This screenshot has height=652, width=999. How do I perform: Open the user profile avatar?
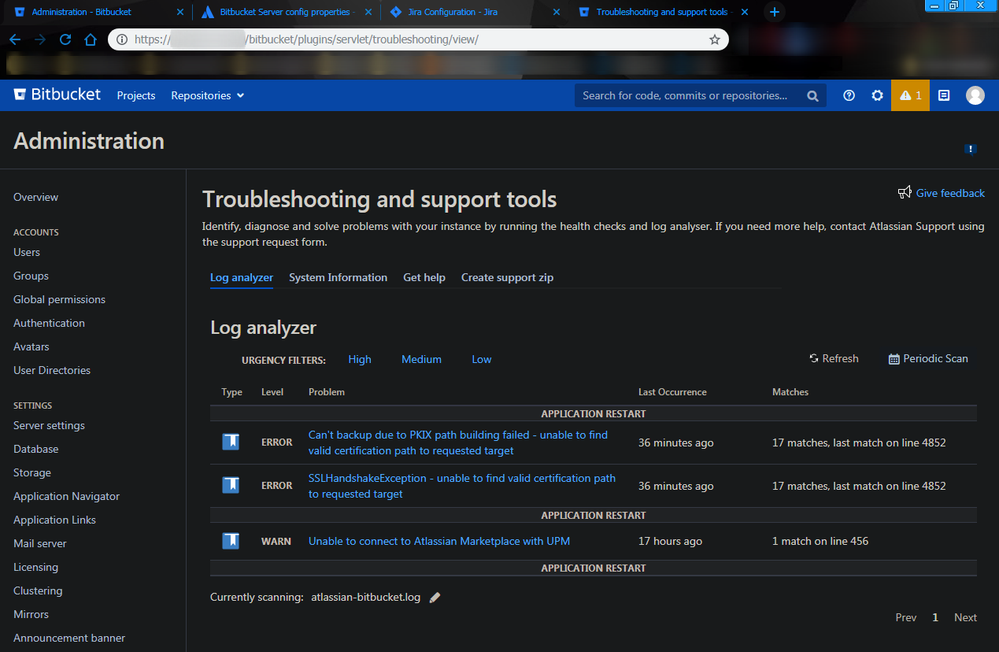[975, 96]
